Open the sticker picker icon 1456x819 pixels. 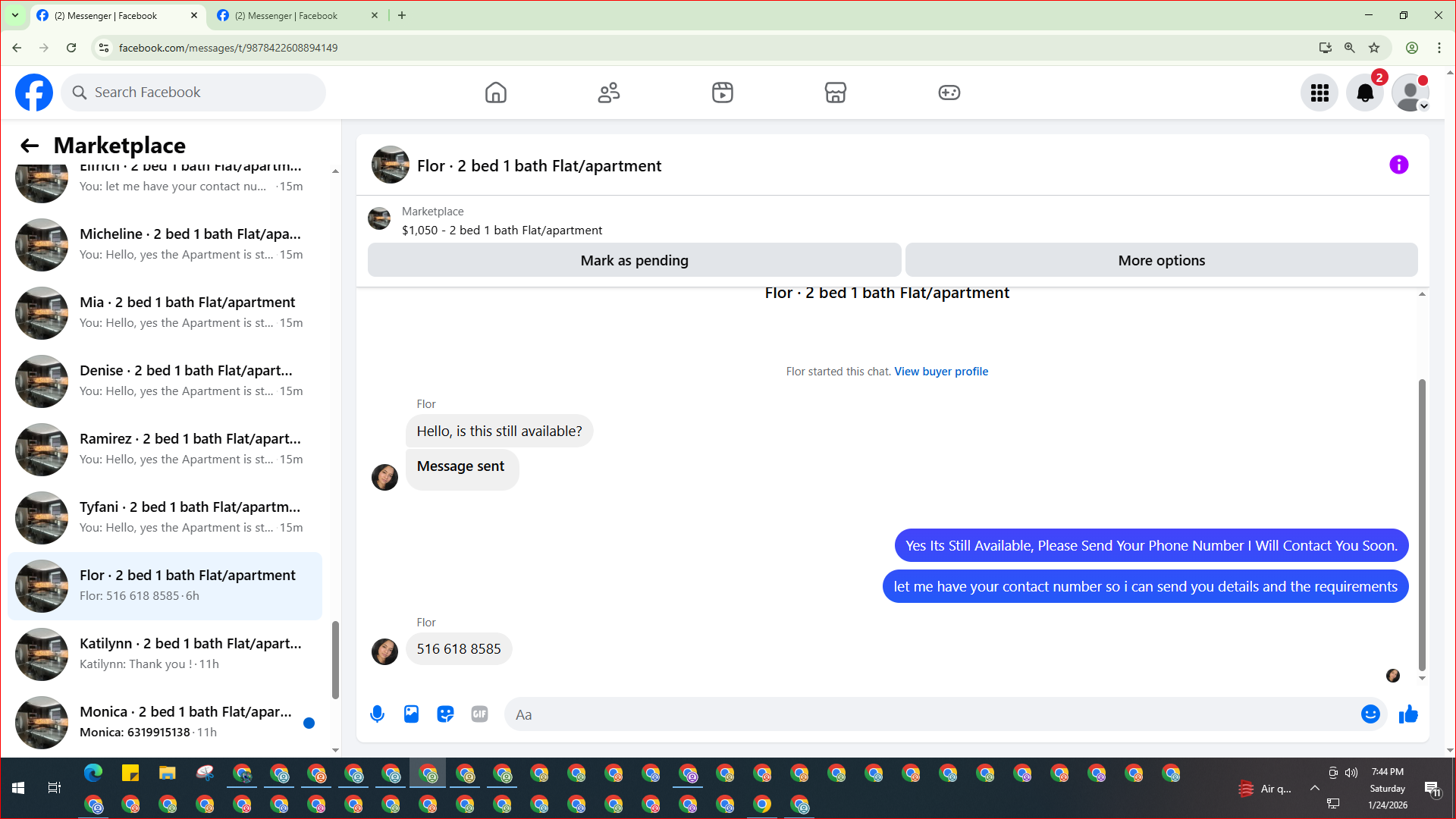tap(445, 714)
